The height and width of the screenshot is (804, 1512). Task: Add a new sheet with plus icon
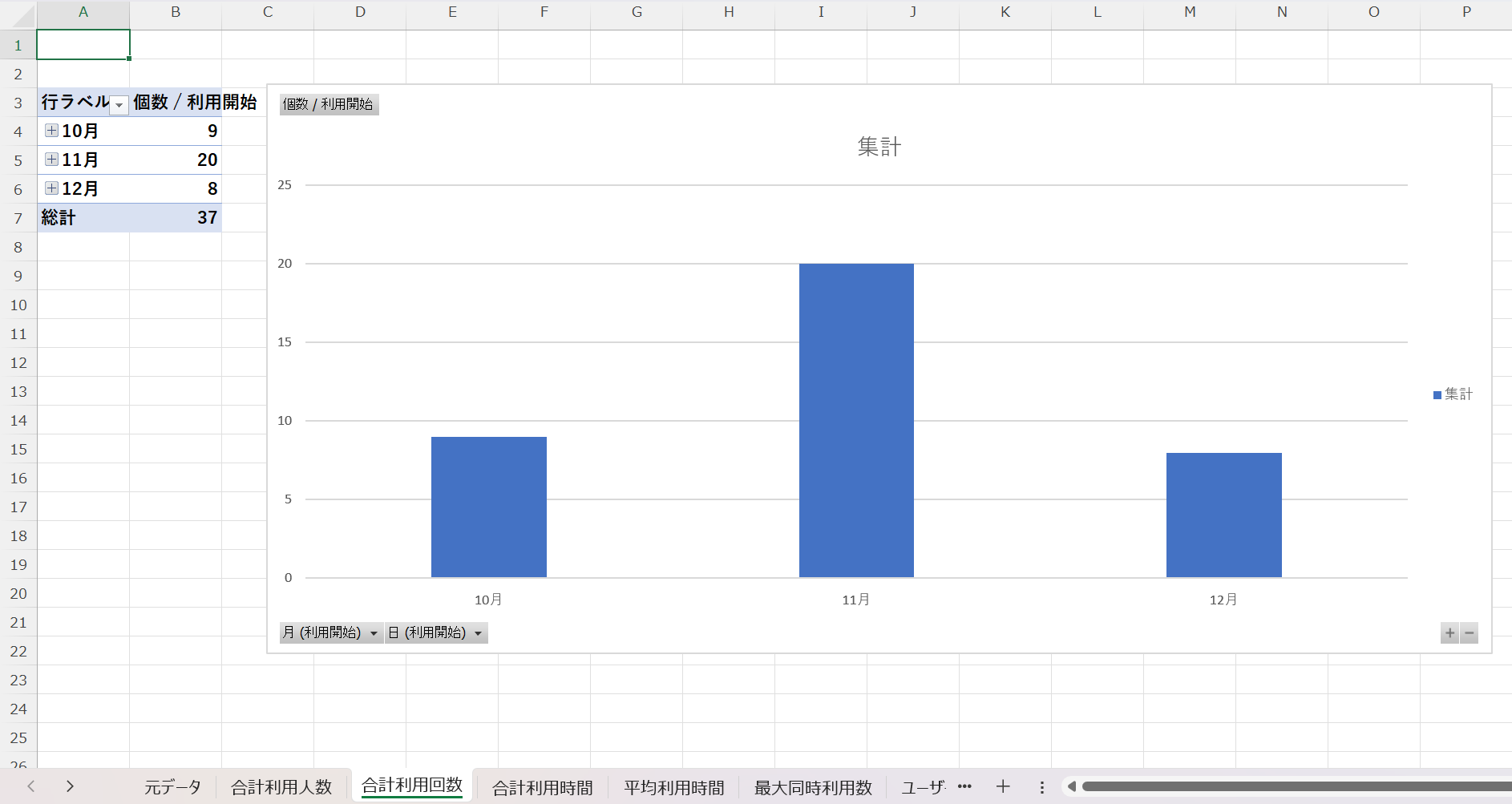(1003, 786)
